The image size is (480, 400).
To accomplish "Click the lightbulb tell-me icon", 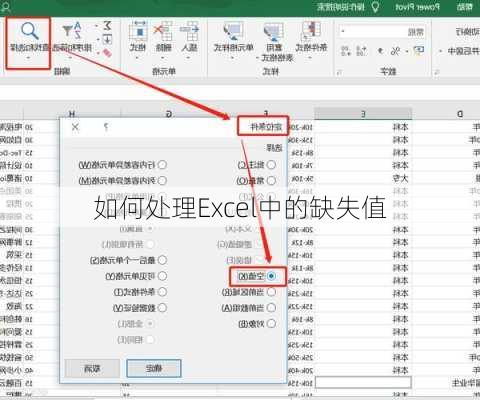I will pos(375,7).
